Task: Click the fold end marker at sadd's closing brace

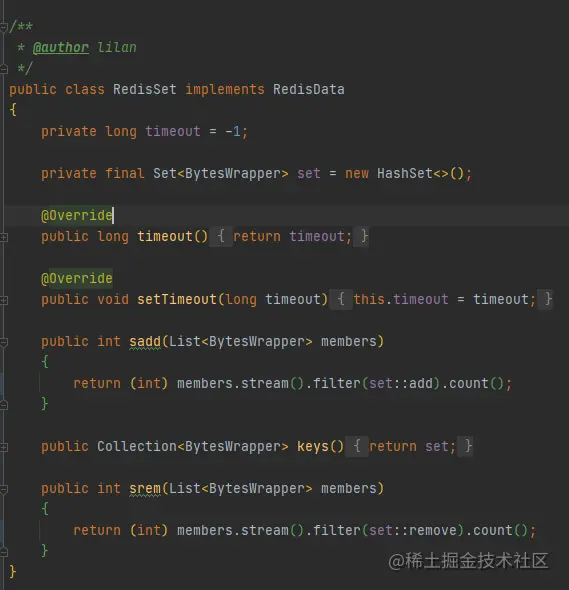Action: pyautogui.click(x=3, y=405)
